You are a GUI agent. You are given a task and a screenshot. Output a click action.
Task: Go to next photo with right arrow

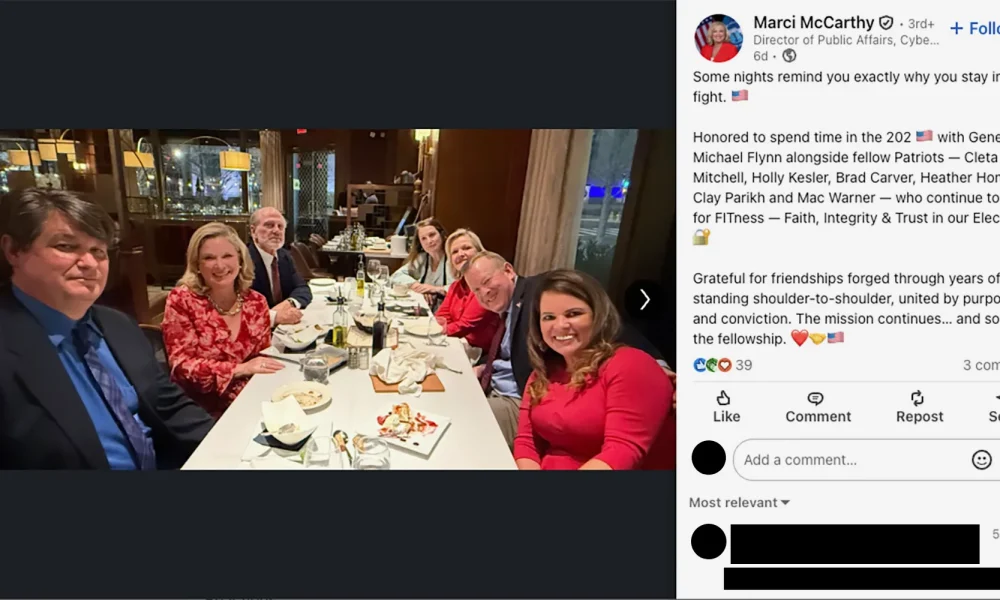[644, 299]
